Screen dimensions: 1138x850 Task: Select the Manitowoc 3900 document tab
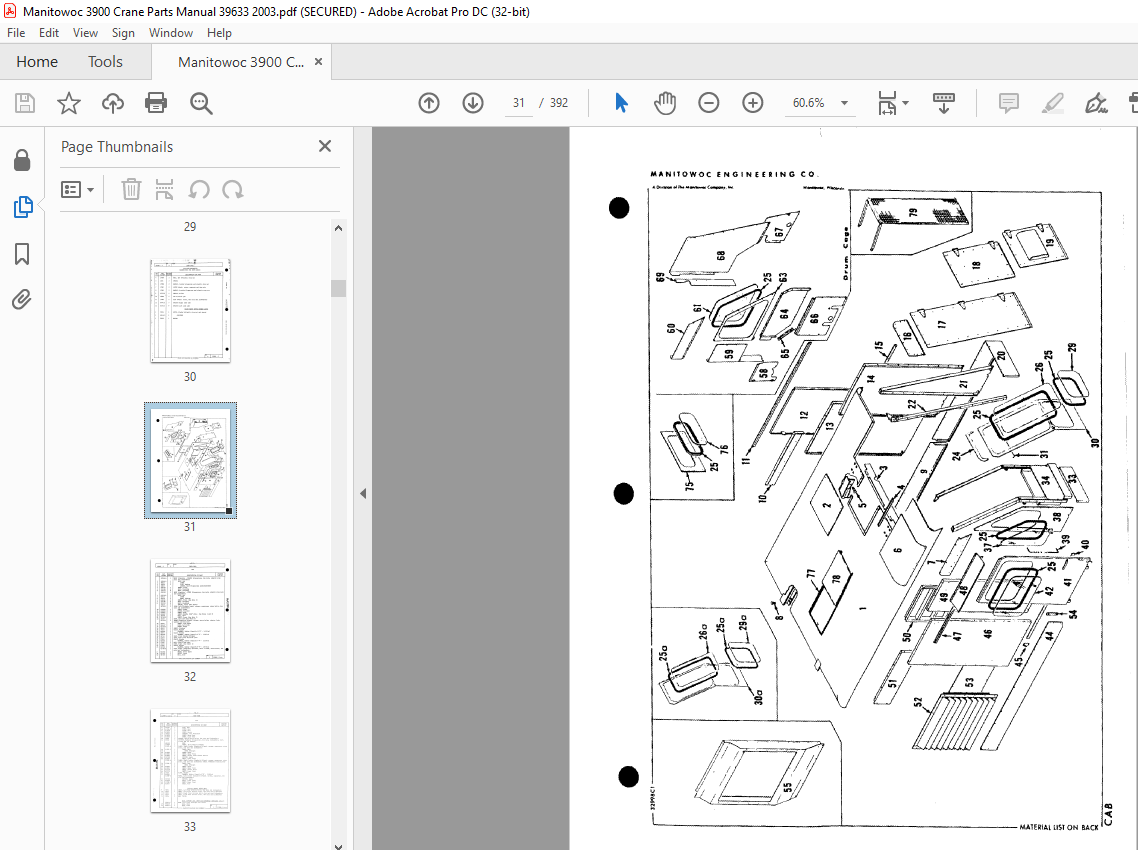[x=241, y=62]
